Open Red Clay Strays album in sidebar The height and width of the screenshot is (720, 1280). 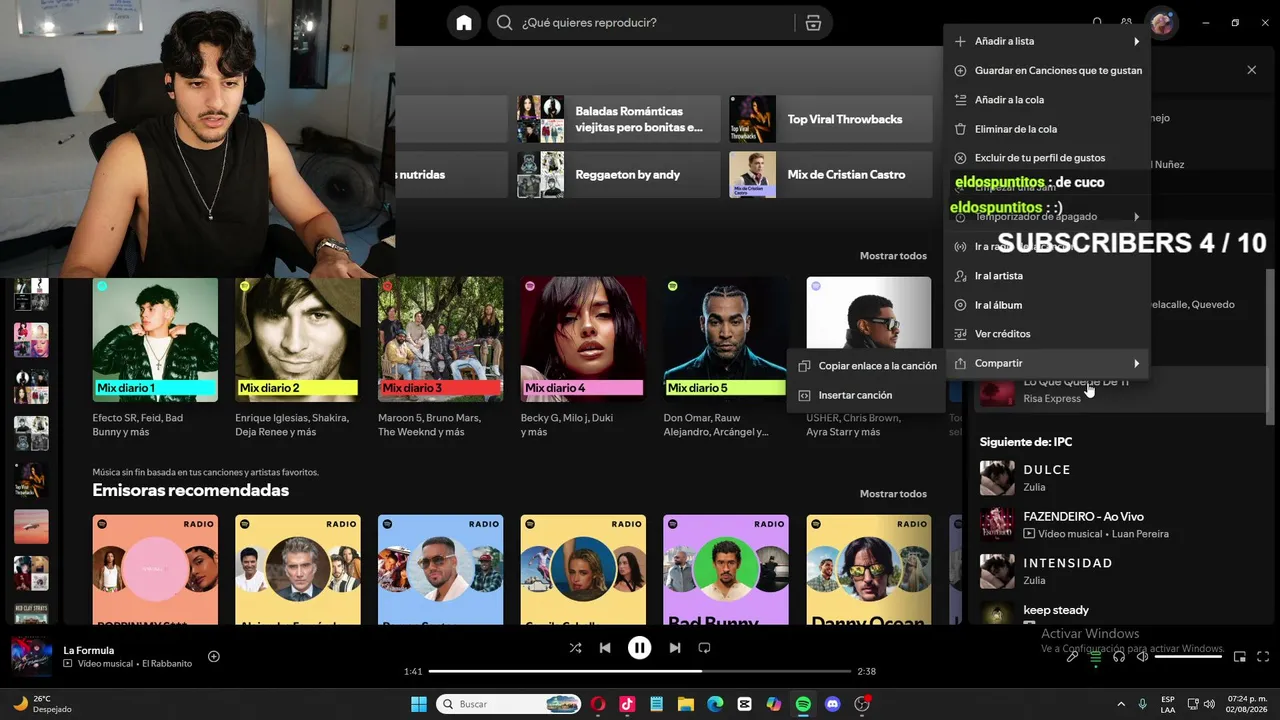coord(31,615)
